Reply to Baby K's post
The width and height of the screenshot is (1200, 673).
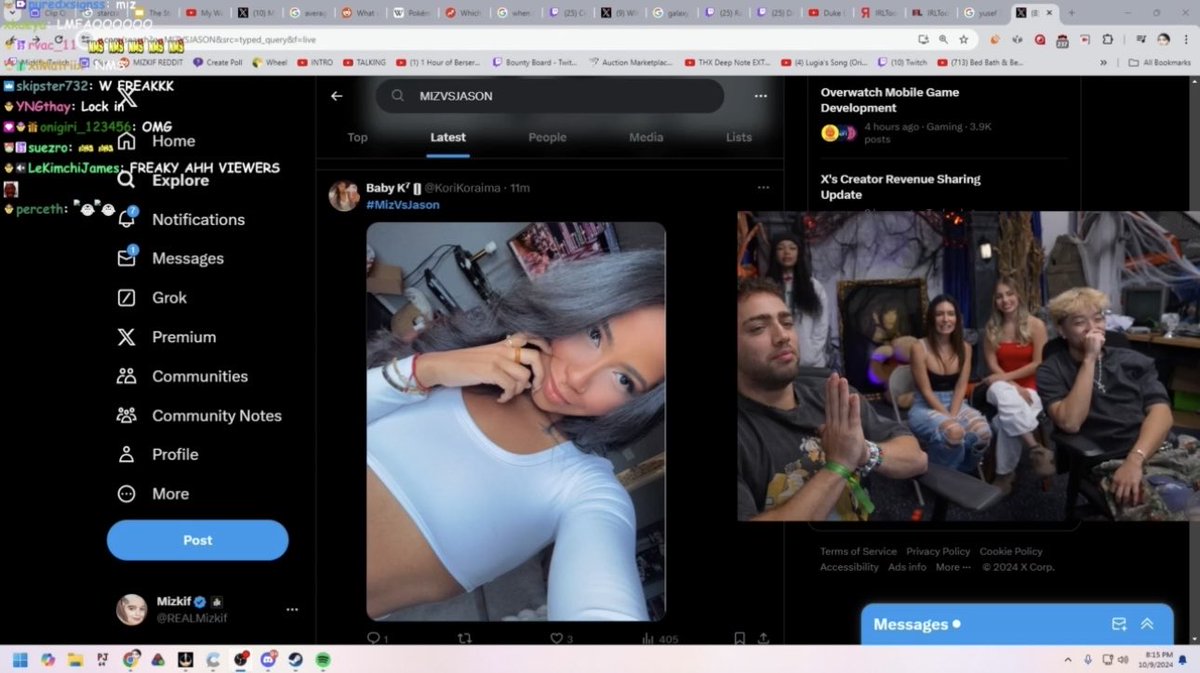[376, 638]
